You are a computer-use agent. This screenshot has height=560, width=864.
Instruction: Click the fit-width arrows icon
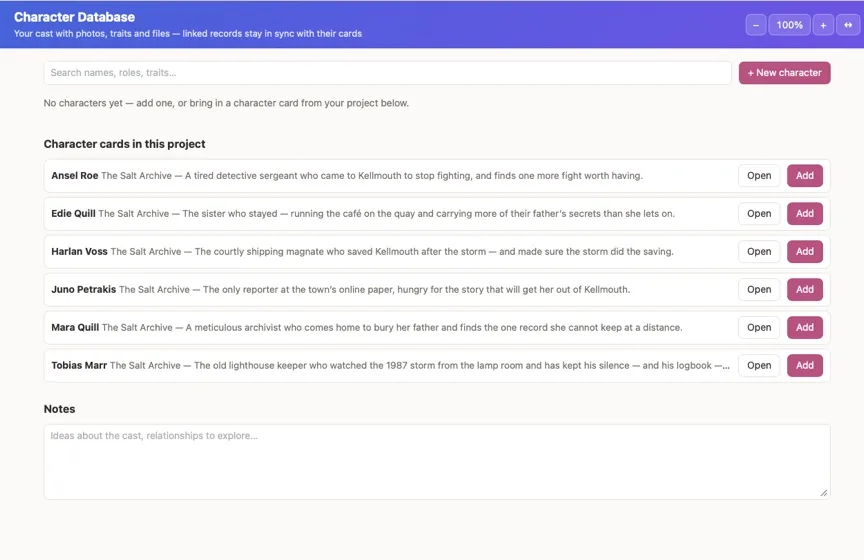847,25
